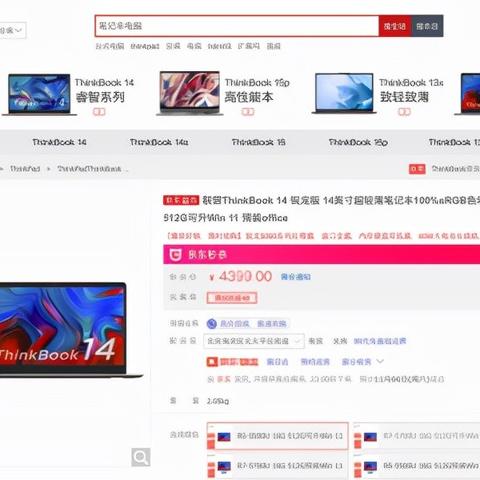Click the red self-operated badge by shop name
This screenshot has height=480, width=480.
coord(417,169)
